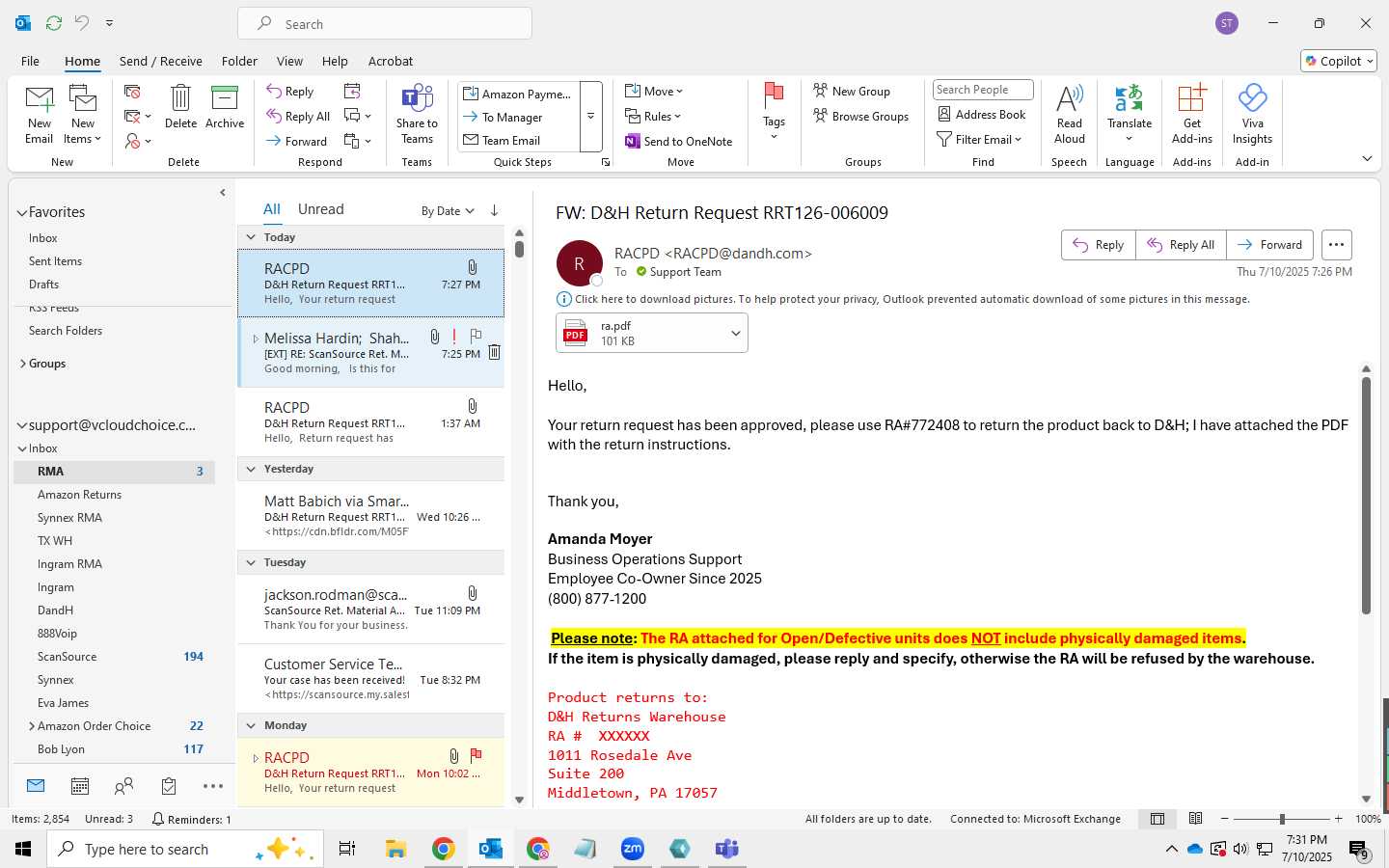The image size is (1389, 868).
Task: Show All messages filter
Action: click(272, 209)
